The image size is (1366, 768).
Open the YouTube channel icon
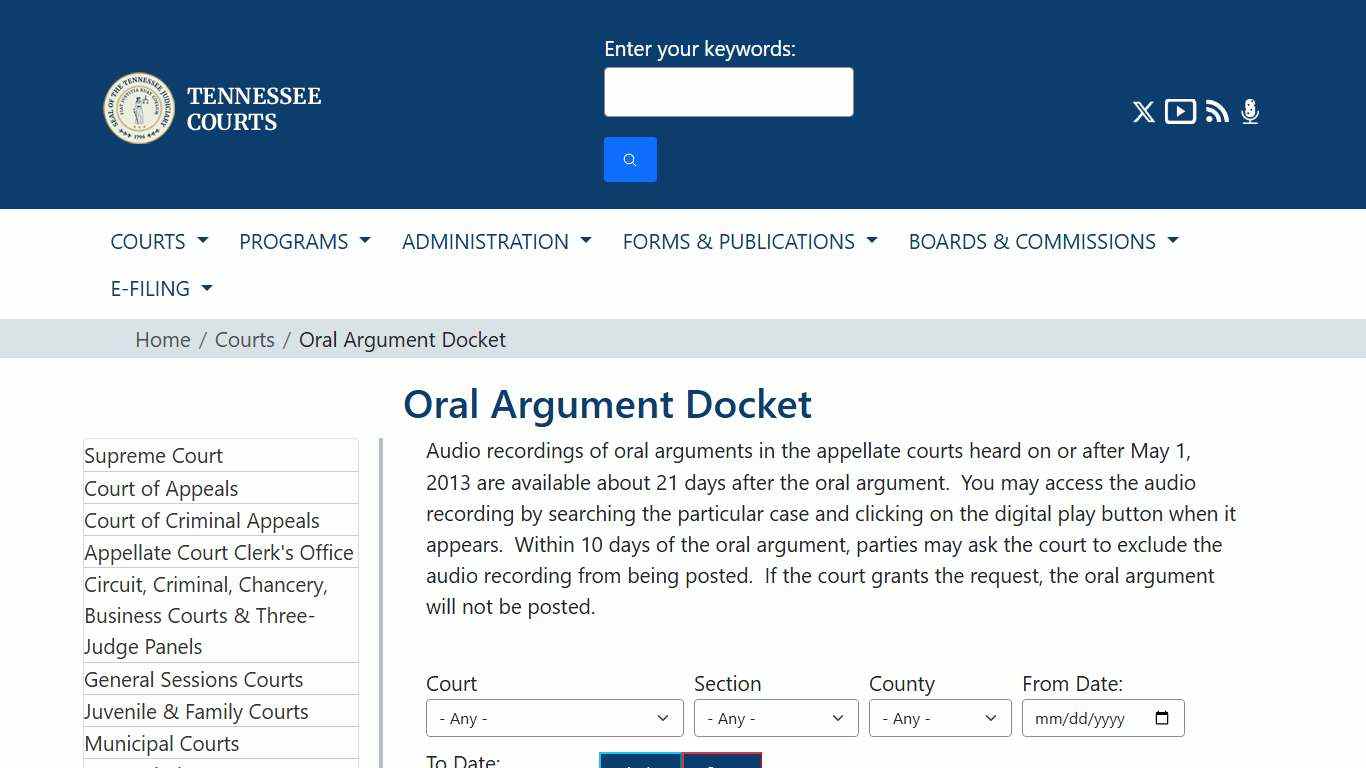(x=1180, y=112)
